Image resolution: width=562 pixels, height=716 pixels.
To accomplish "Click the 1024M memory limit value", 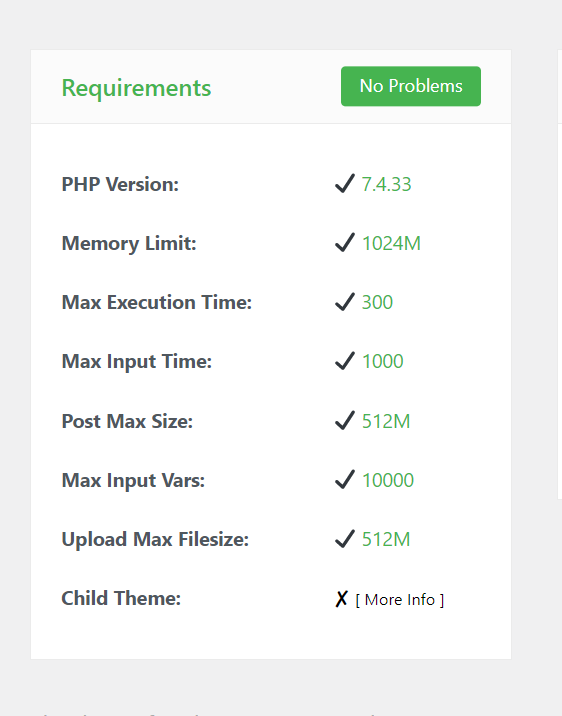I will [x=391, y=243].
